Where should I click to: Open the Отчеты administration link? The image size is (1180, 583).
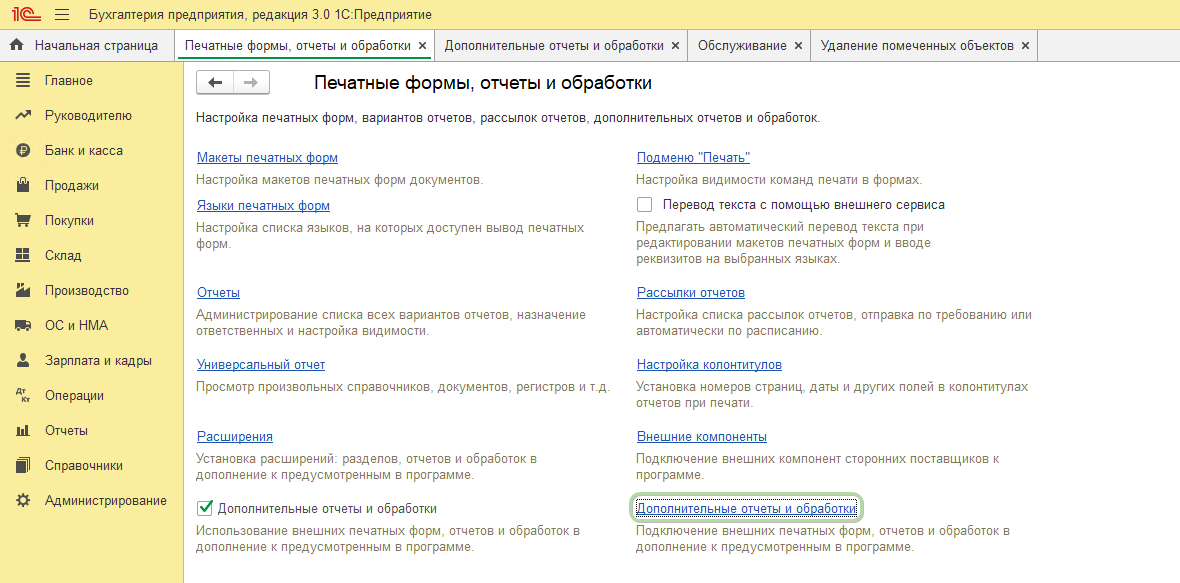(x=218, y=293)
